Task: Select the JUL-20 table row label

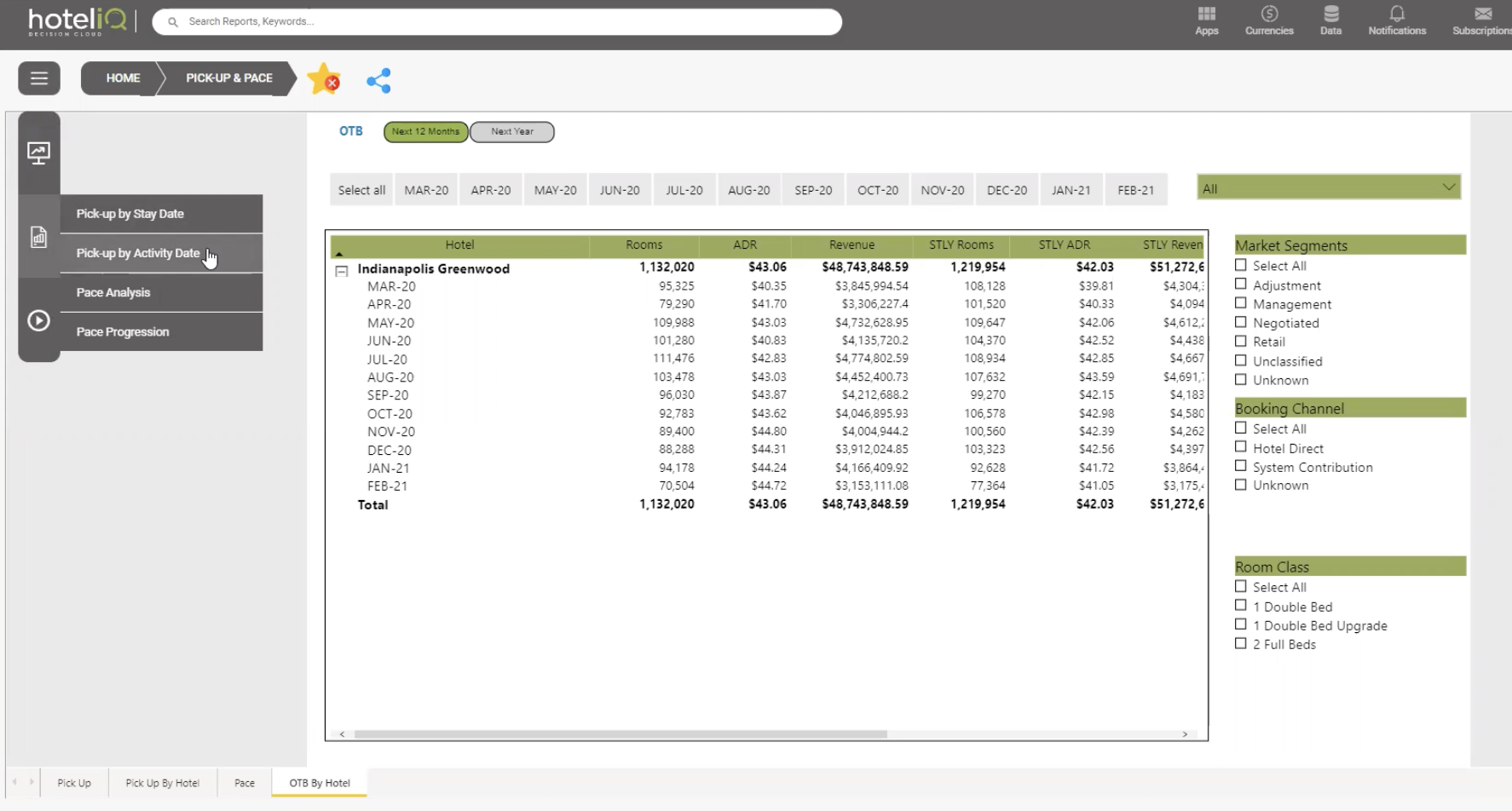Action: pos(387,359)
